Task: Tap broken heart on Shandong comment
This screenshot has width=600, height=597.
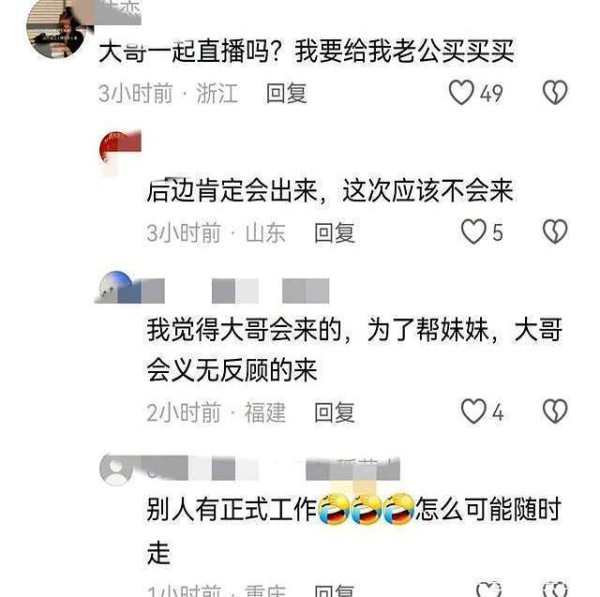Action: [x=555, y=232]
